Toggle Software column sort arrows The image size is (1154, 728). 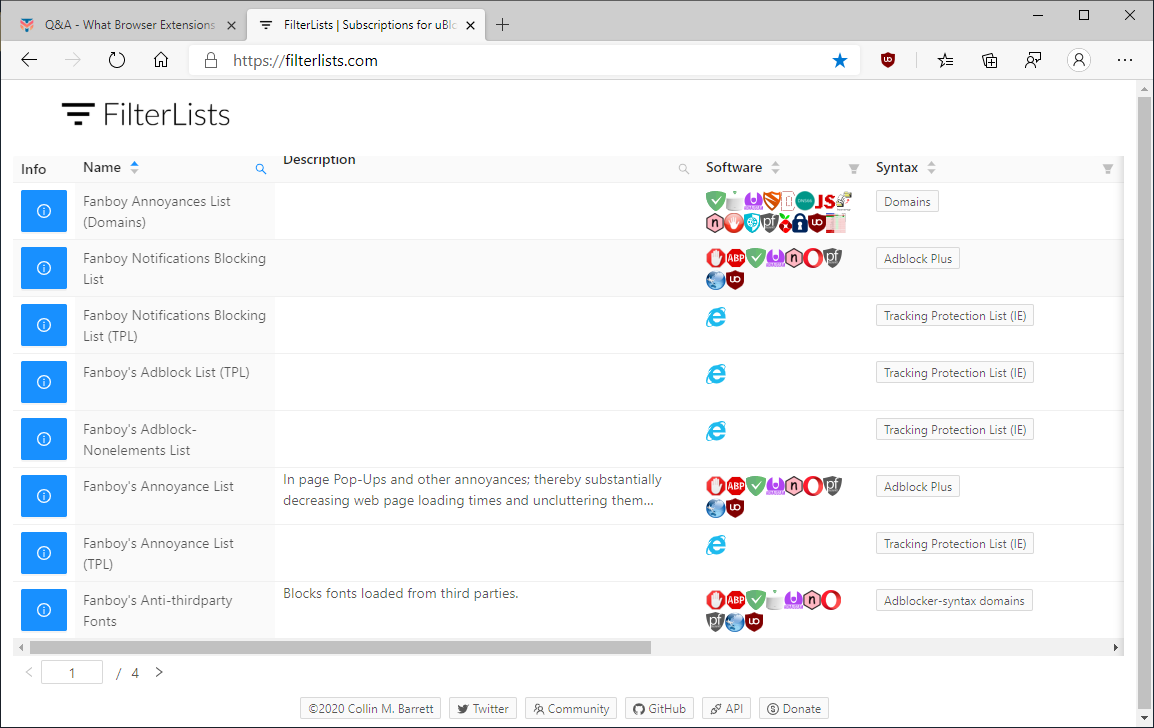click(x=775, y=167)
